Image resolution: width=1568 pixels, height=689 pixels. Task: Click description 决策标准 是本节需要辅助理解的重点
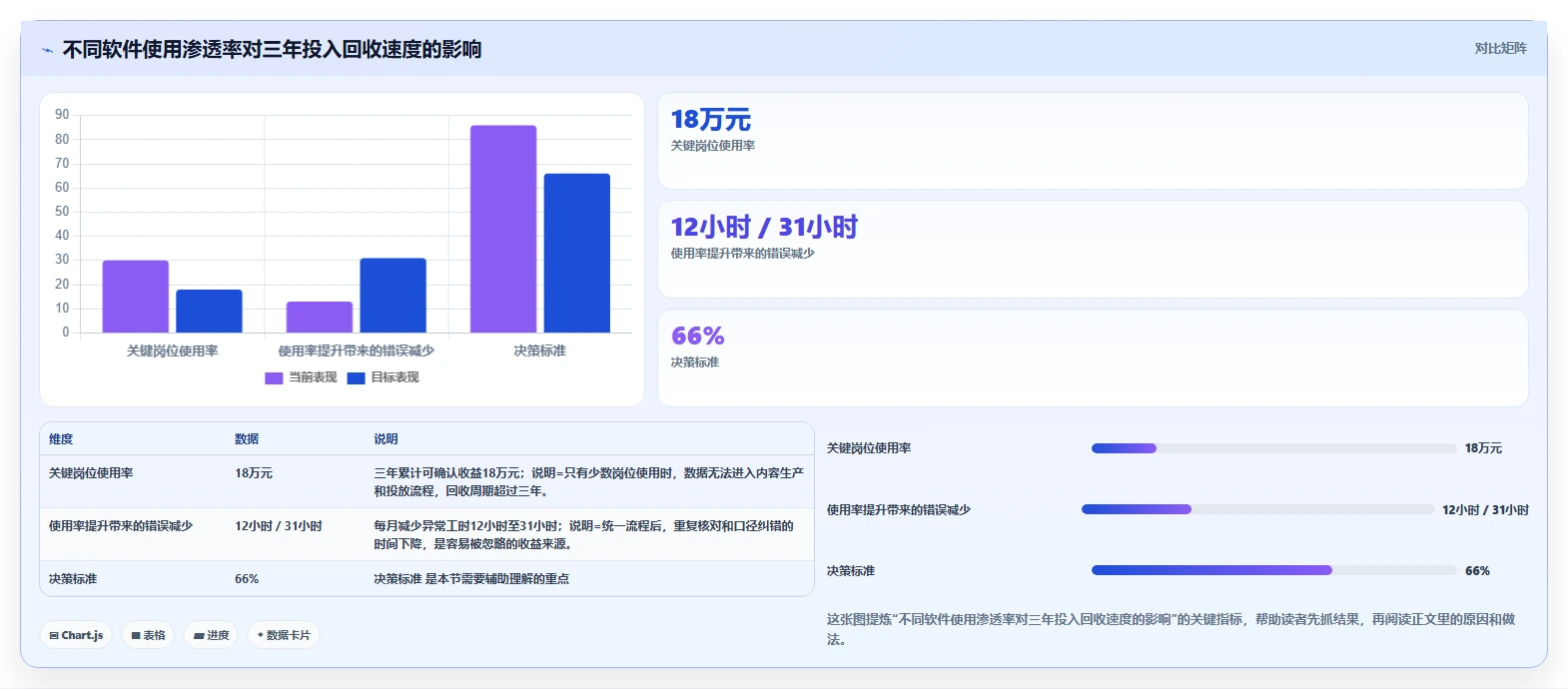[x=471, y=579]
